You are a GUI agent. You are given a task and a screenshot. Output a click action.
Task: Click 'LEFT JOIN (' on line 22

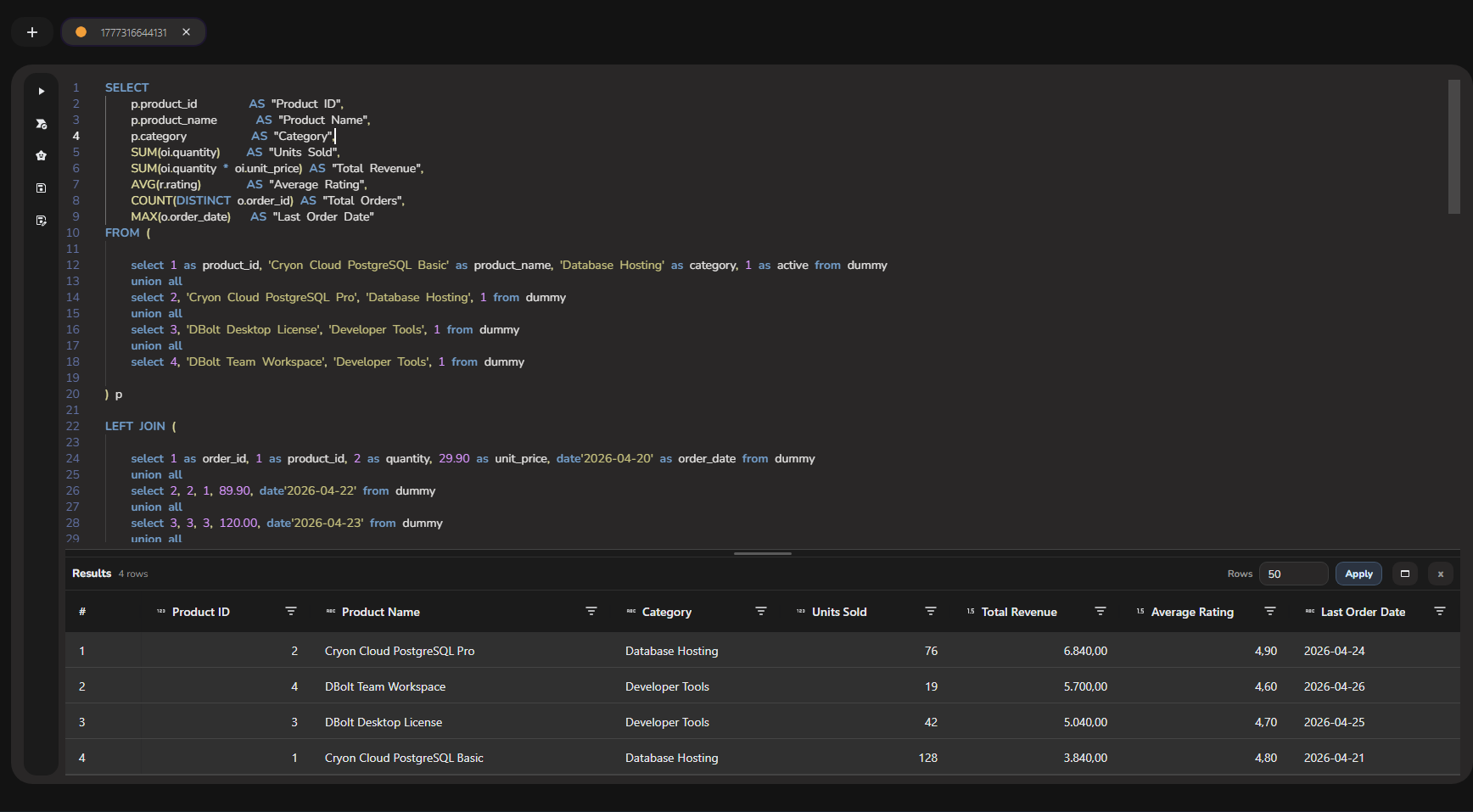click(x=141, y=426)
